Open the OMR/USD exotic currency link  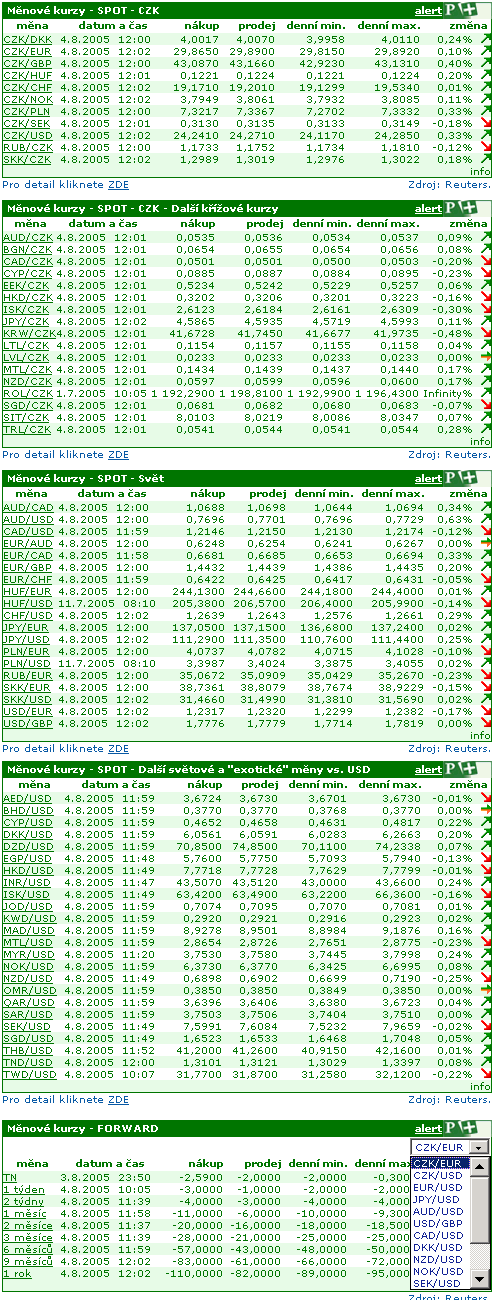28,990
